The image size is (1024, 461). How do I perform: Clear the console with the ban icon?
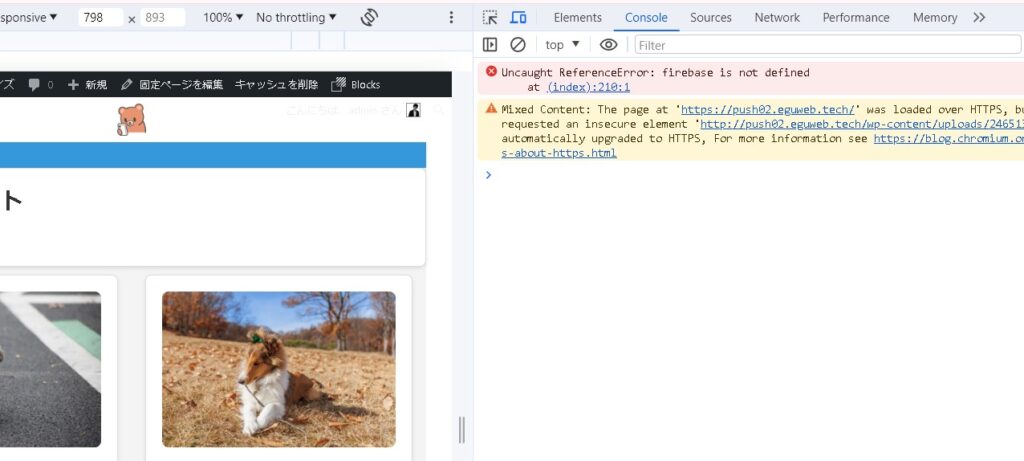[518, 45]
